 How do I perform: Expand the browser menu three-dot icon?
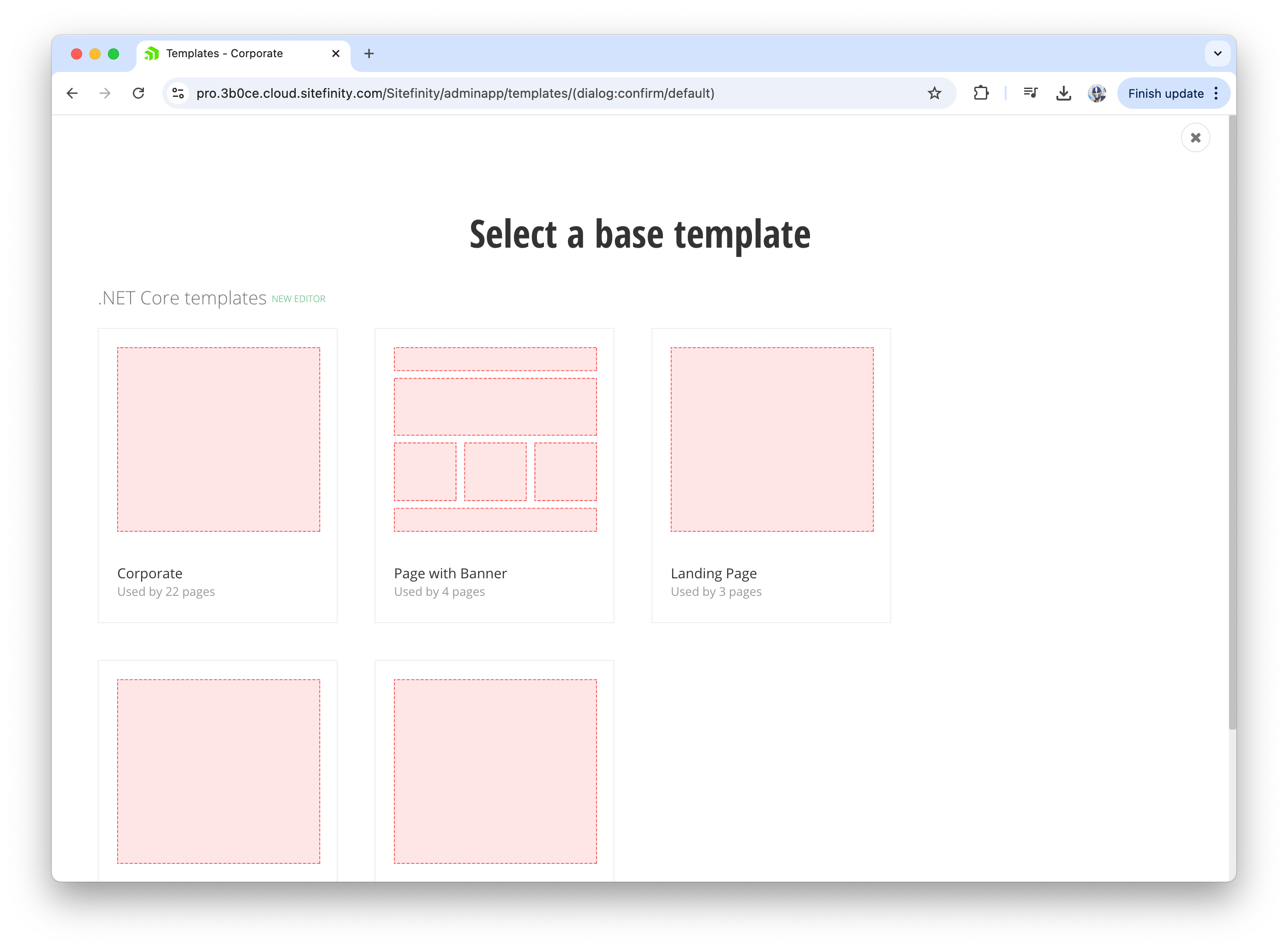pyautogui.click(x=1217, y=93)
